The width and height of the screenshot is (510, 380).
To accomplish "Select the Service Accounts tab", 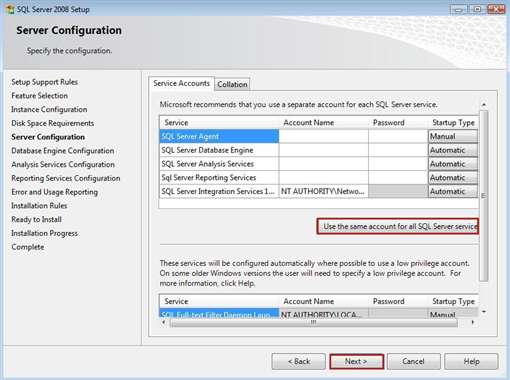I will pos(181,83).
